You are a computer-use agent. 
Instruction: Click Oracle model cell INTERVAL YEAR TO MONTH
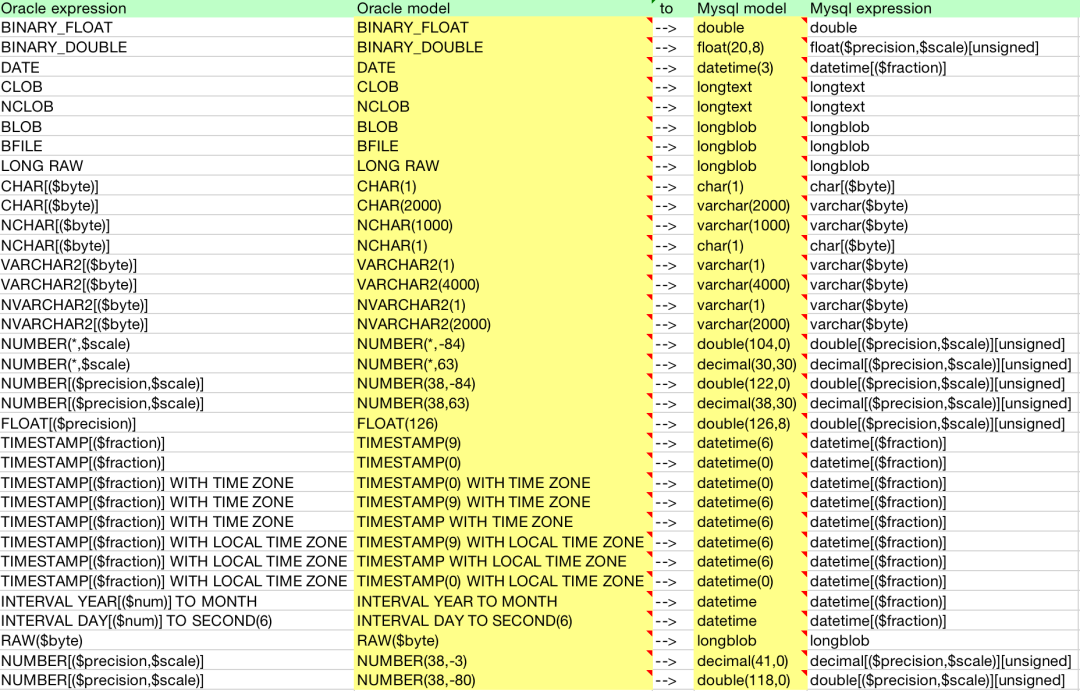[x=503, y=601]
